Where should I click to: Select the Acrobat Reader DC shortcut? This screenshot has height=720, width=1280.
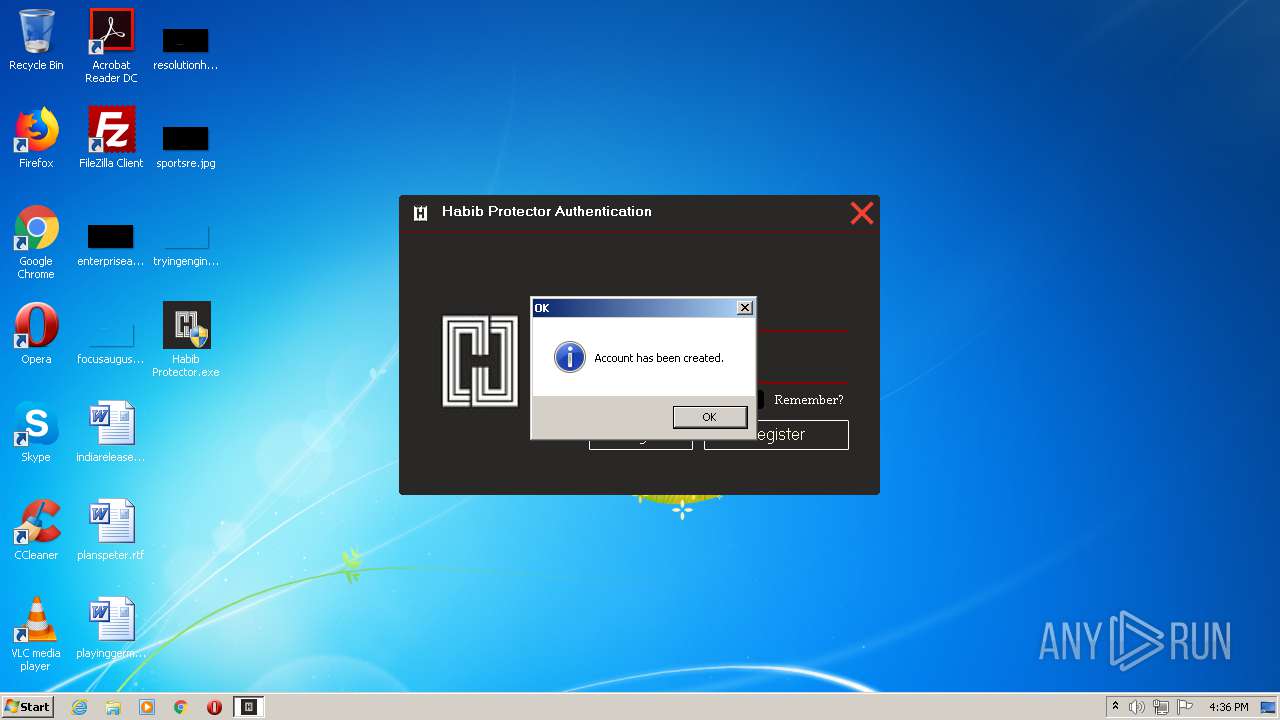click(x=111, y=46)
